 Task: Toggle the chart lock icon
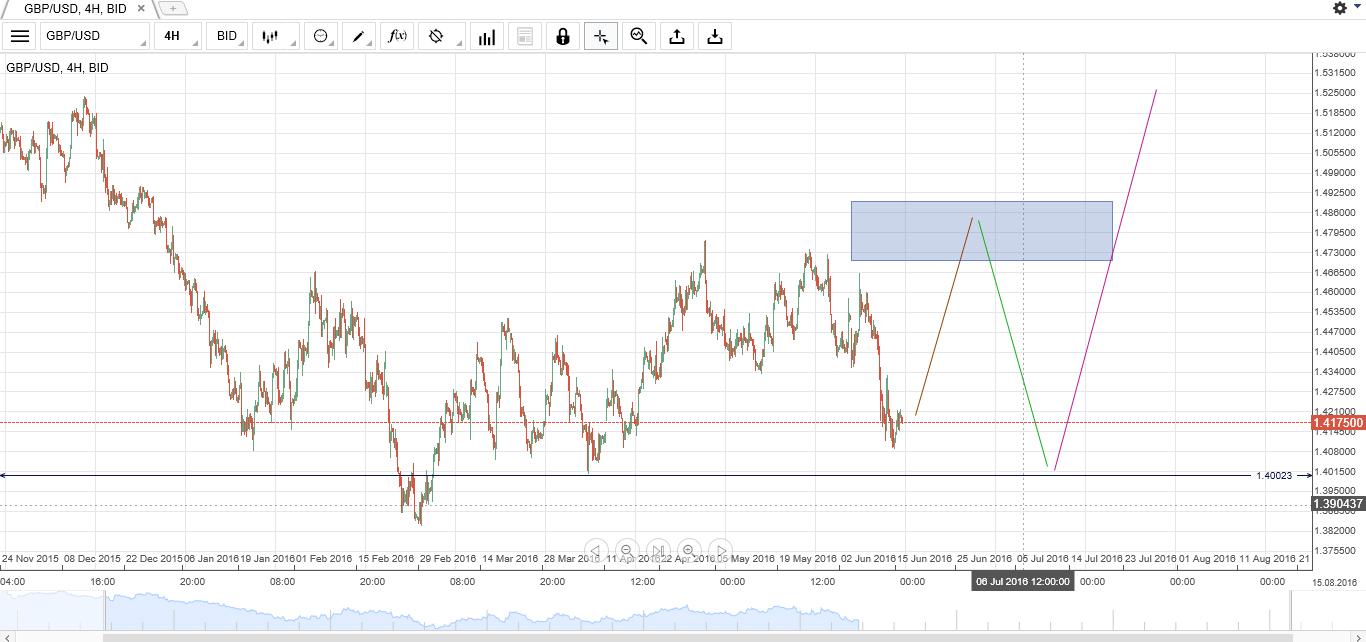click(x=563, y=37)
